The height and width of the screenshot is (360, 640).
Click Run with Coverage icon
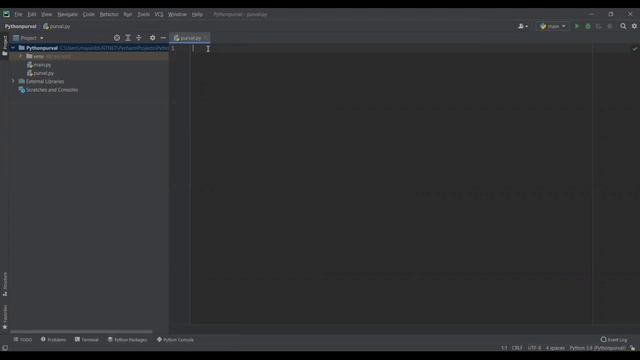[x=599, y=27]
